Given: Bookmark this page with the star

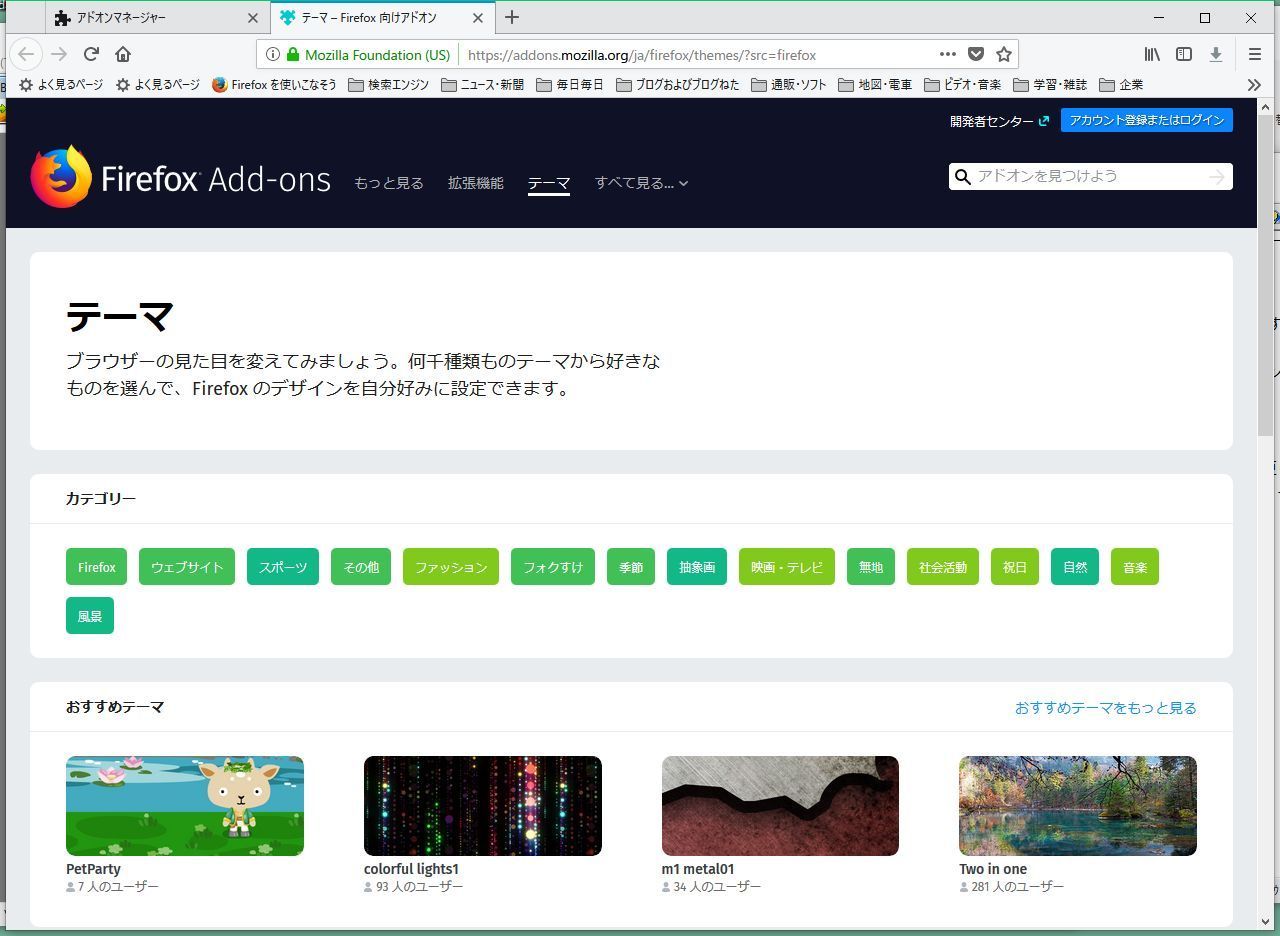Looking at the screenshot, I should (1004, 54).
